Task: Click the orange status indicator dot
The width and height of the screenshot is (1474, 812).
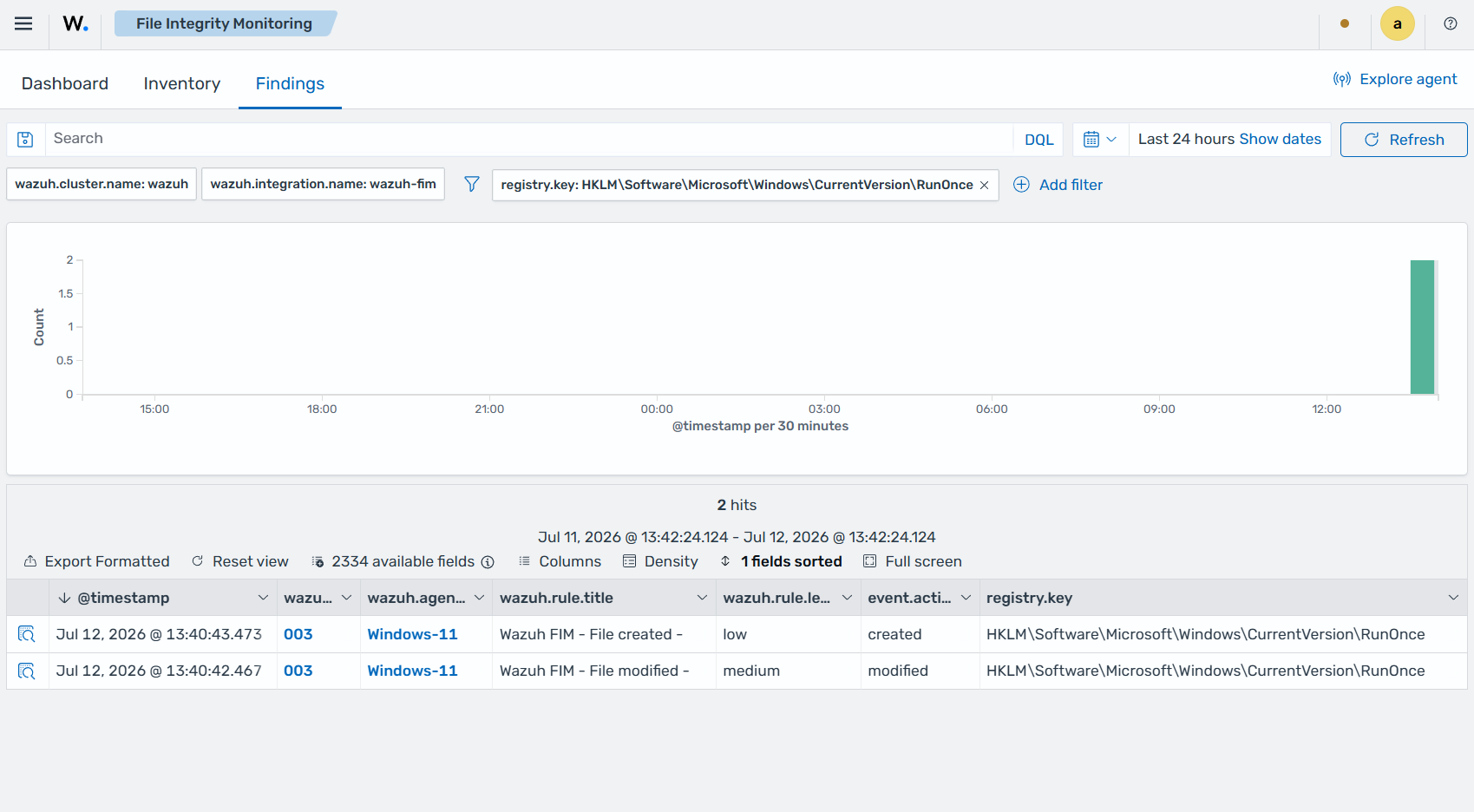Action: (x=1345, y=23)
